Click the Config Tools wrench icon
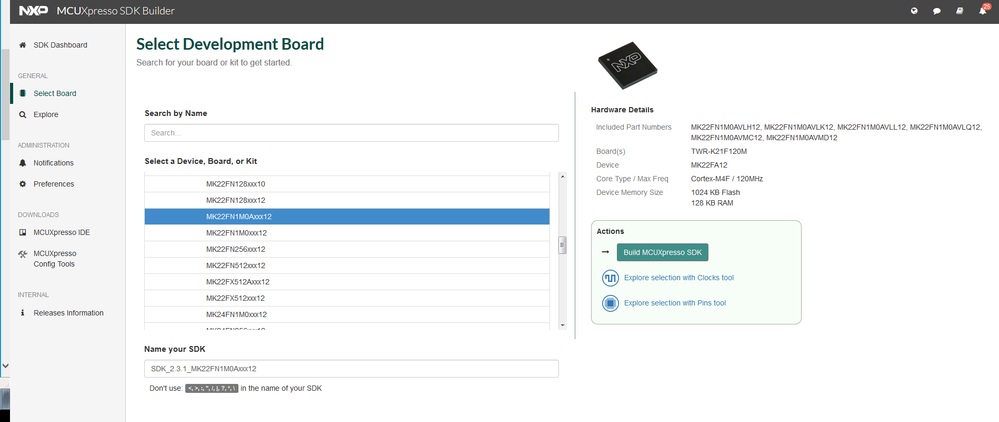999x422 pixels. click(23, 254)
